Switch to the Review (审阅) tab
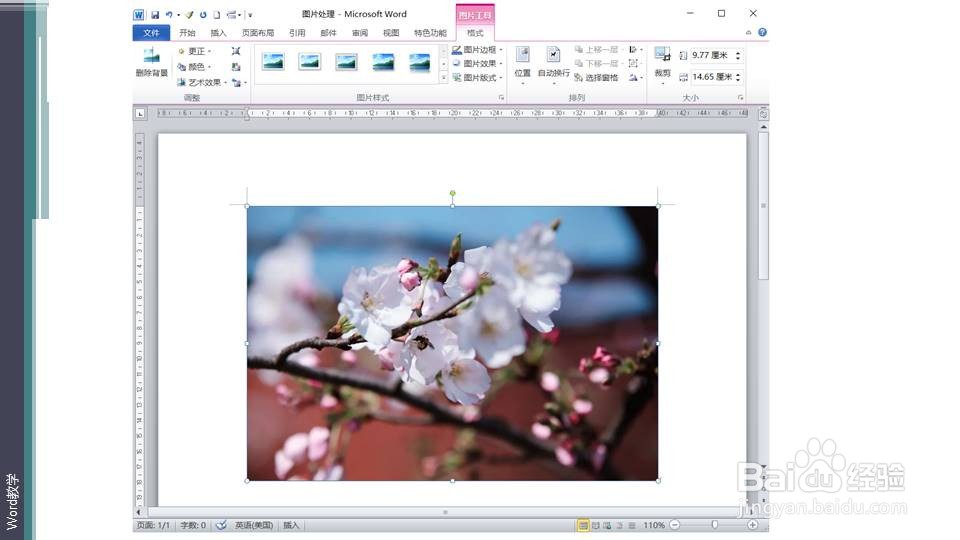This screenshot has width=960, height=540. pos(359,32)
